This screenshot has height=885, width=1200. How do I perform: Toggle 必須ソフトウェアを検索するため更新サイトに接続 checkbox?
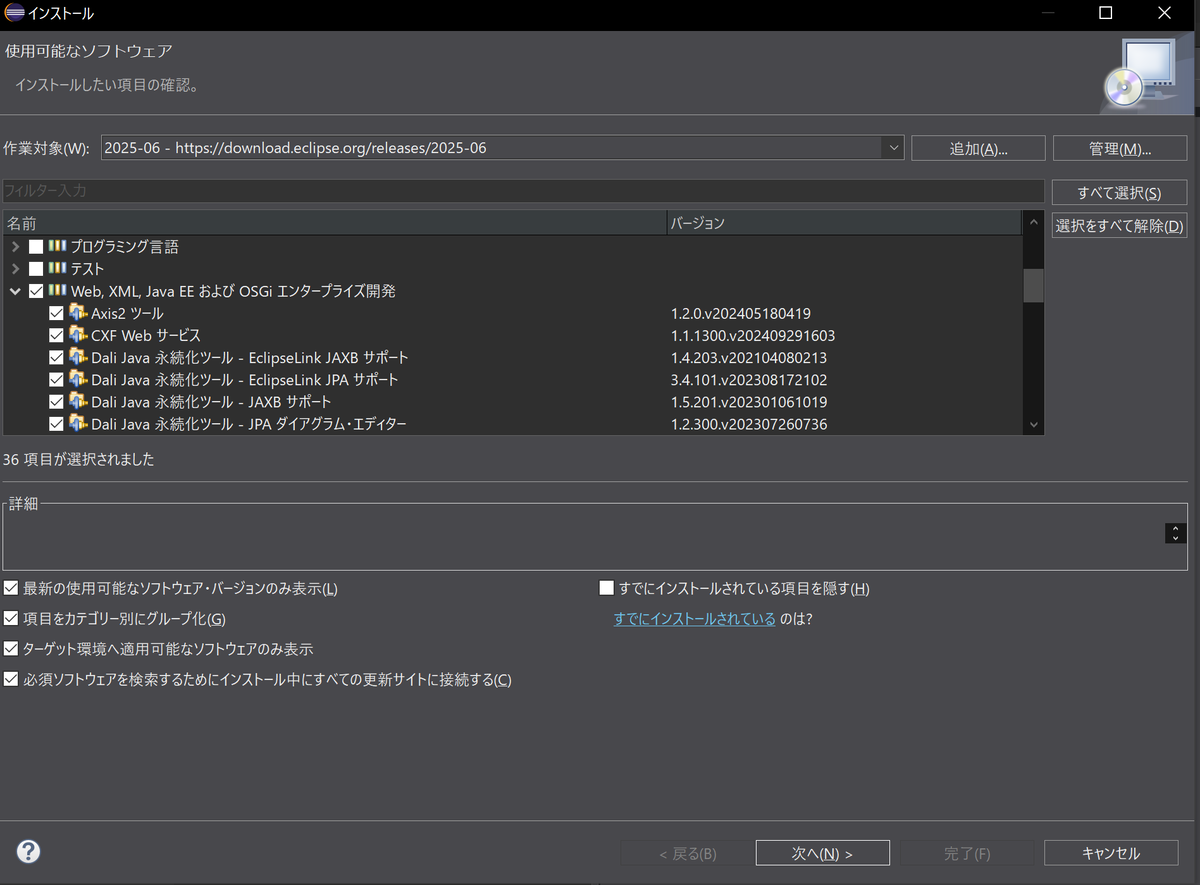point(11,679)
